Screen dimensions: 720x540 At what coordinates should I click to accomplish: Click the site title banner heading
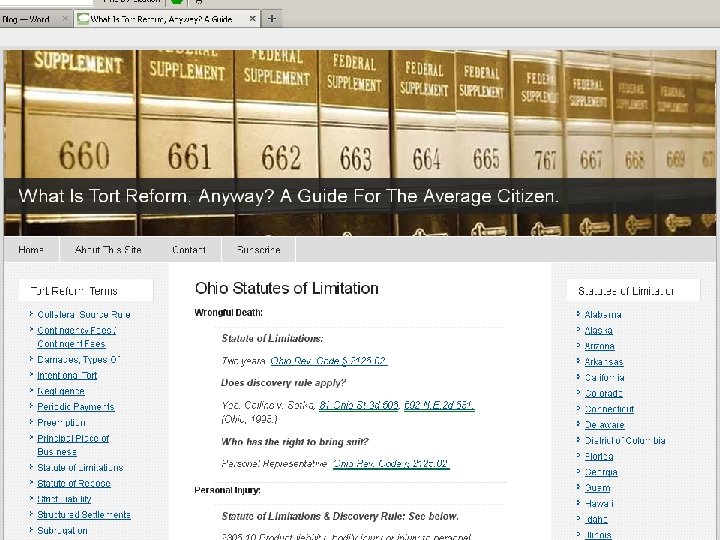coord(288,196)
